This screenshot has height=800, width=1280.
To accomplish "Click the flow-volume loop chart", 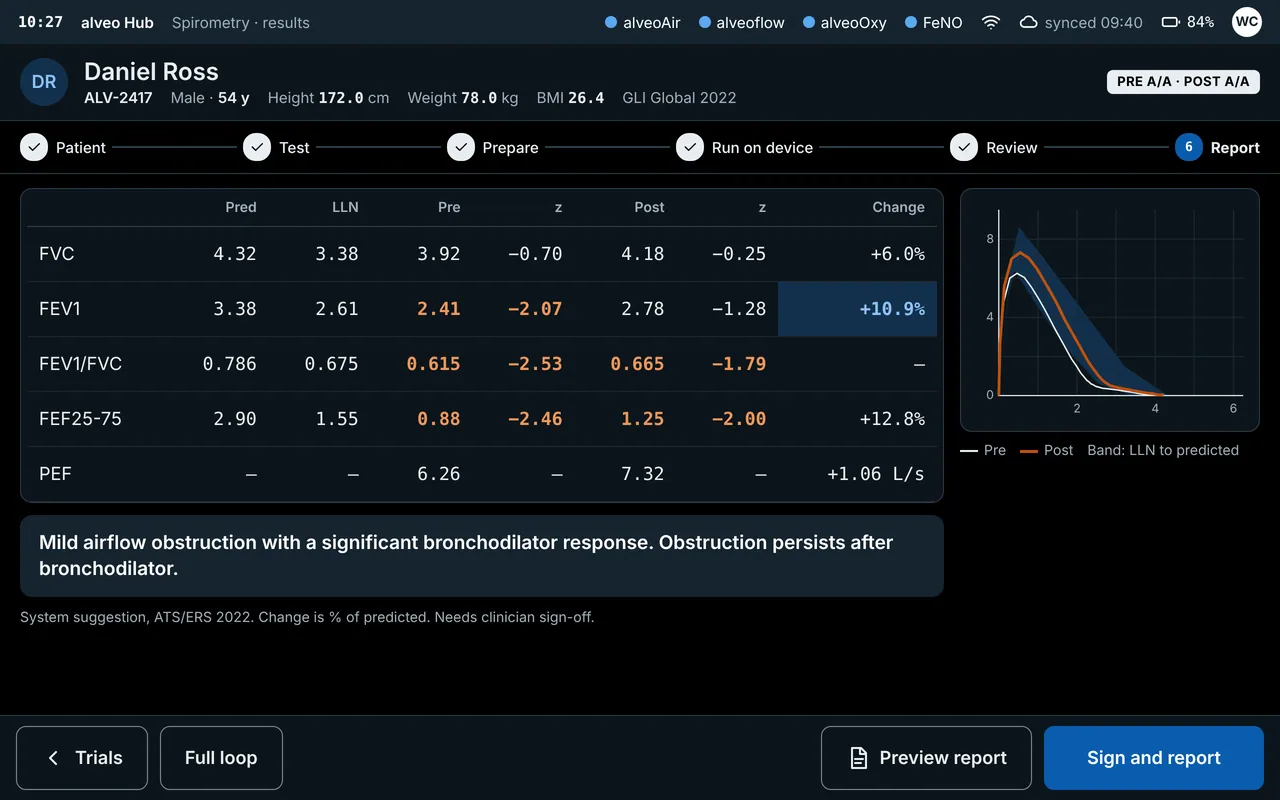I will [1110, 310].
